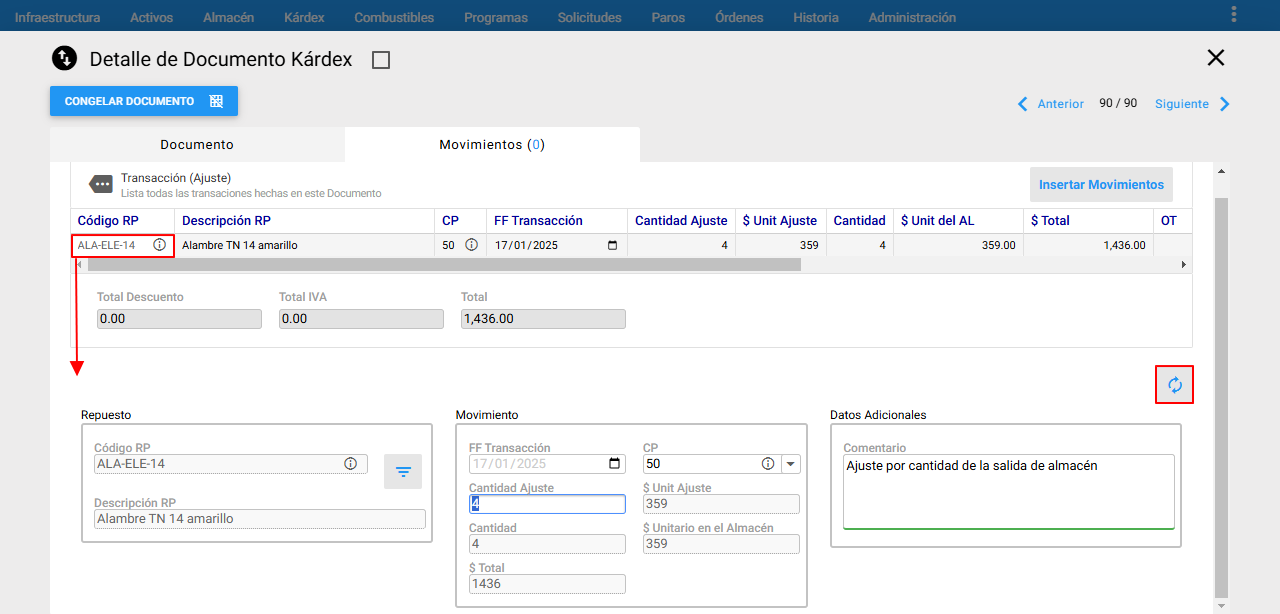Click the refresh icon button
The image size is (1280, 614).
coord(1175,385)
